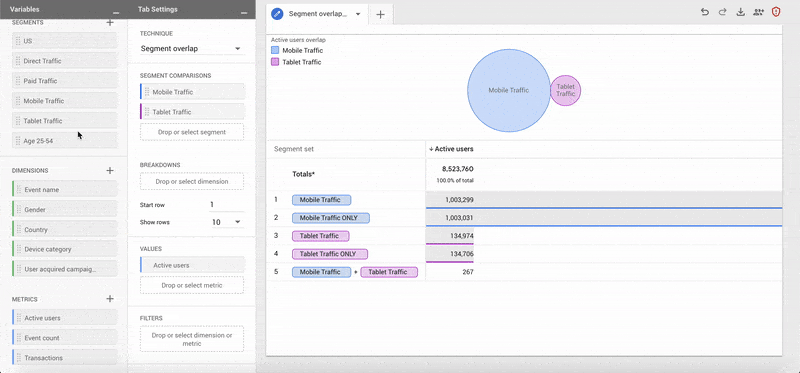Click Drop or select dimension or metric filter
800x373 pixels.
coord(192,339)
